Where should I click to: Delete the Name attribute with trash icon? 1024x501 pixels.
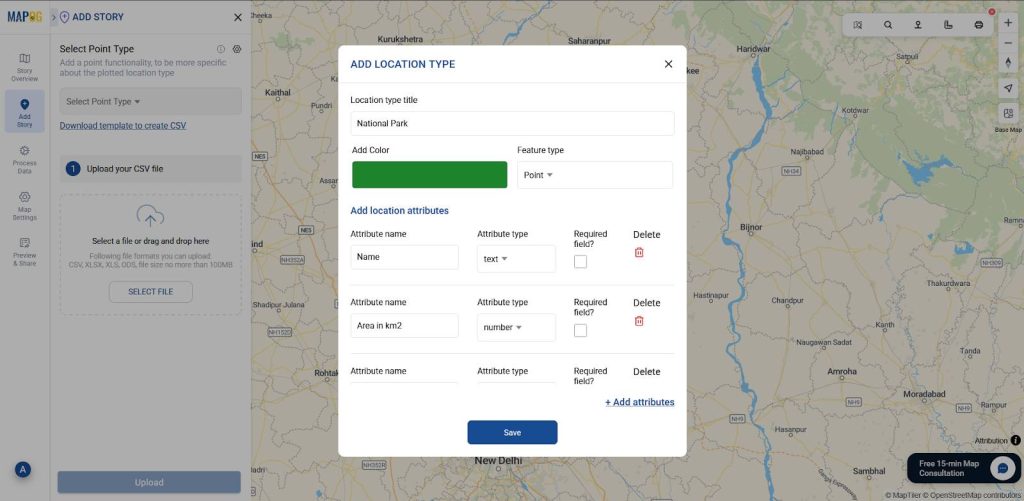639,252
